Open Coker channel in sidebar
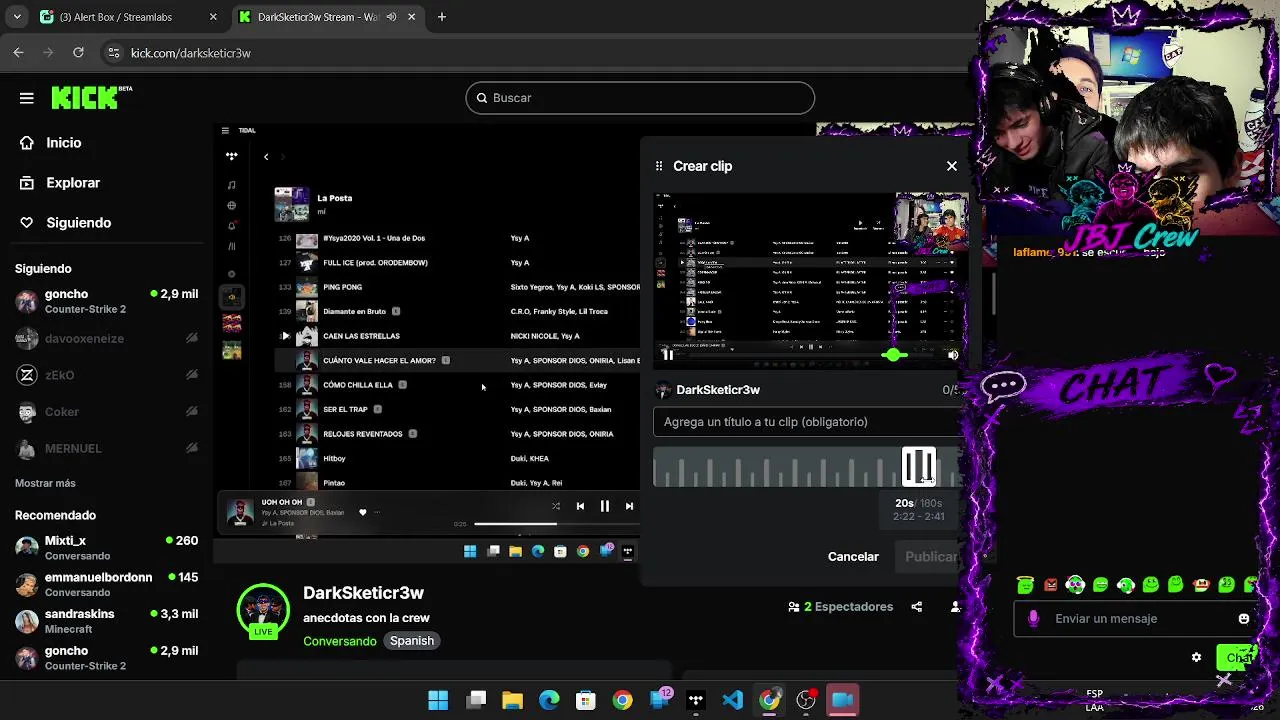This screenshot has height=720, width=1280. click(106, 412)
